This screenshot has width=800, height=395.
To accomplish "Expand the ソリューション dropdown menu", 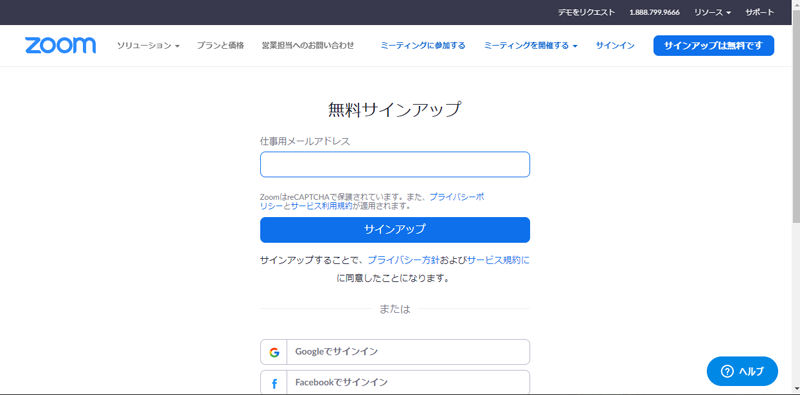I will 148,45.
